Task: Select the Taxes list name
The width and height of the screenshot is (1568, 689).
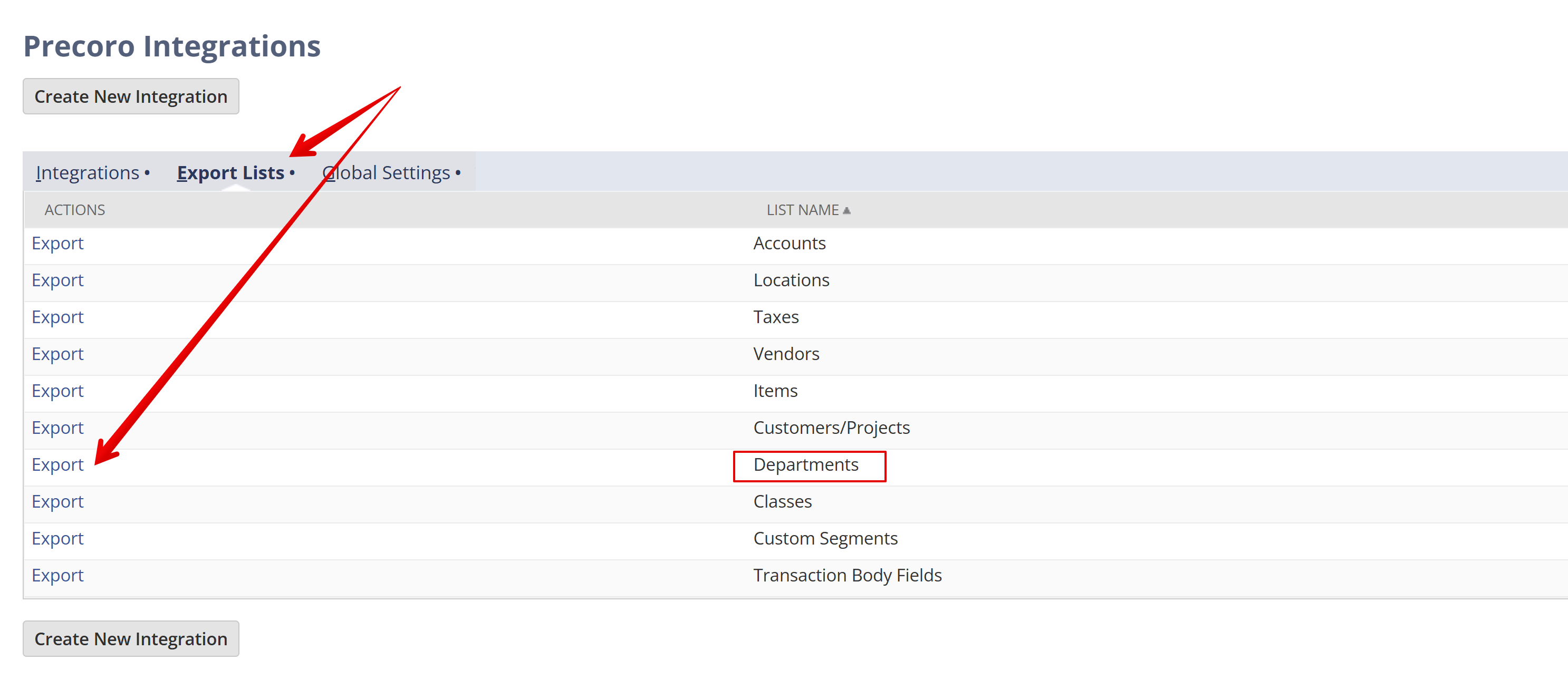Action: coord(776,317)
